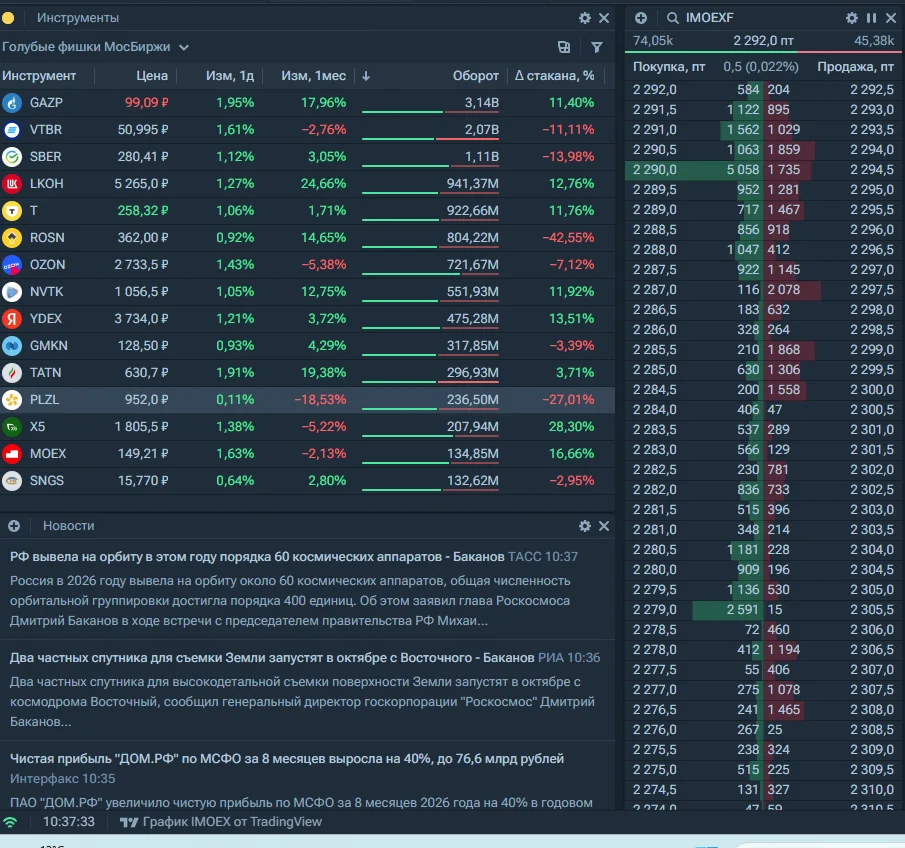The width and height of the screenshot is (905, 848).
Task: Click the ROSN logo icon
Action: coord(12,238)
